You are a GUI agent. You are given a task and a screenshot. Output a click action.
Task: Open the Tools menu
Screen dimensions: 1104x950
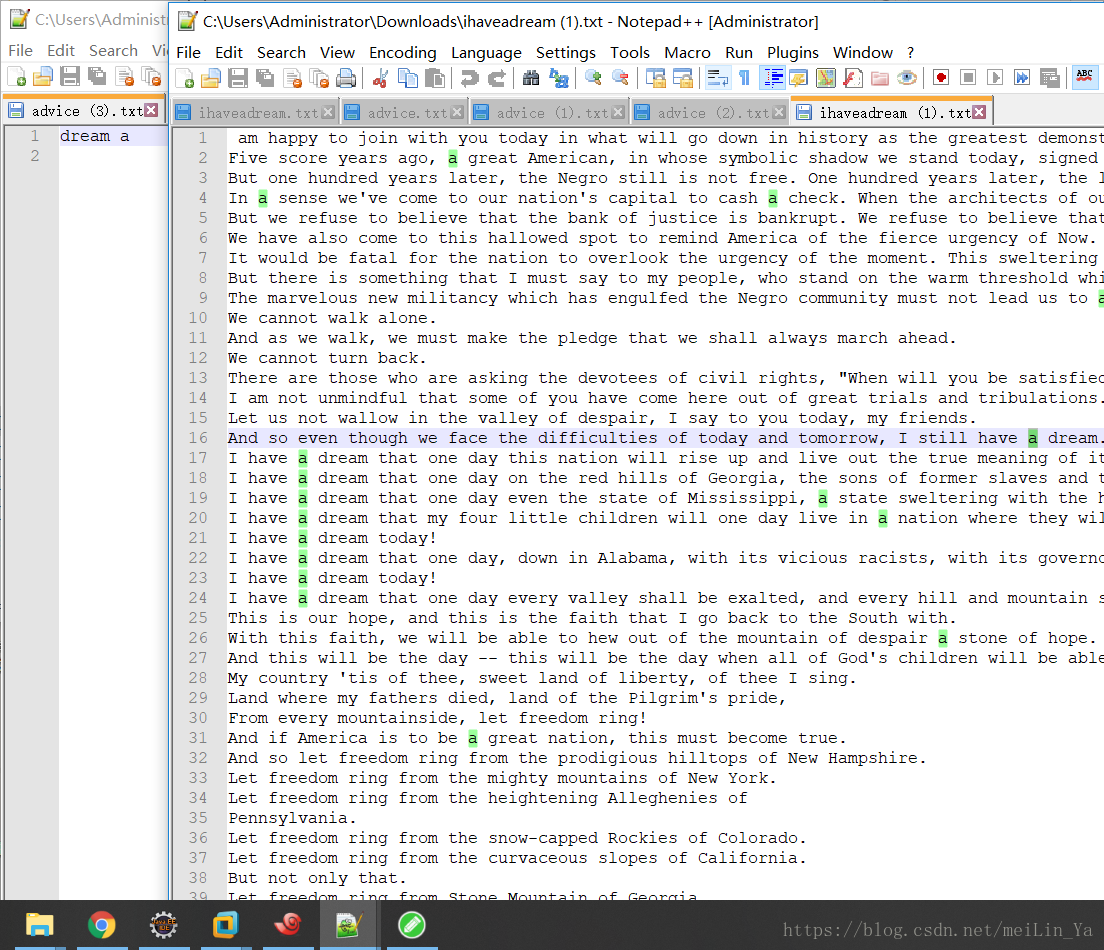click(630, 53)
